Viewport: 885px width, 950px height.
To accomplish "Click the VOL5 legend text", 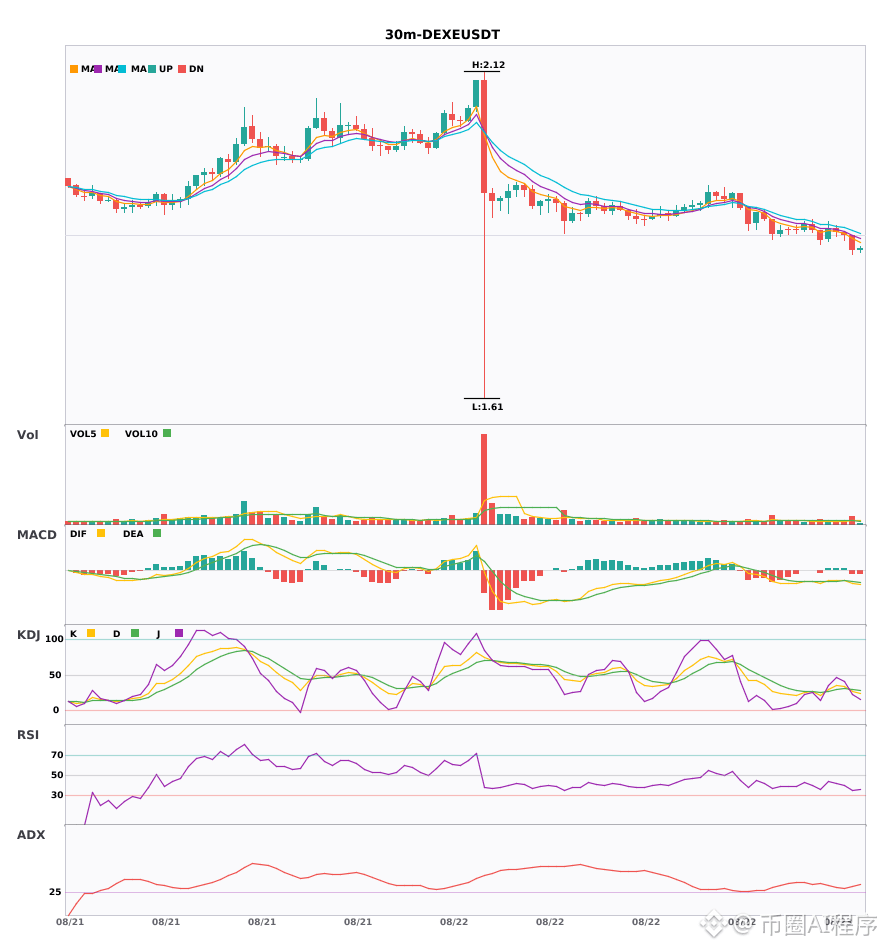I will coord(83,434).
